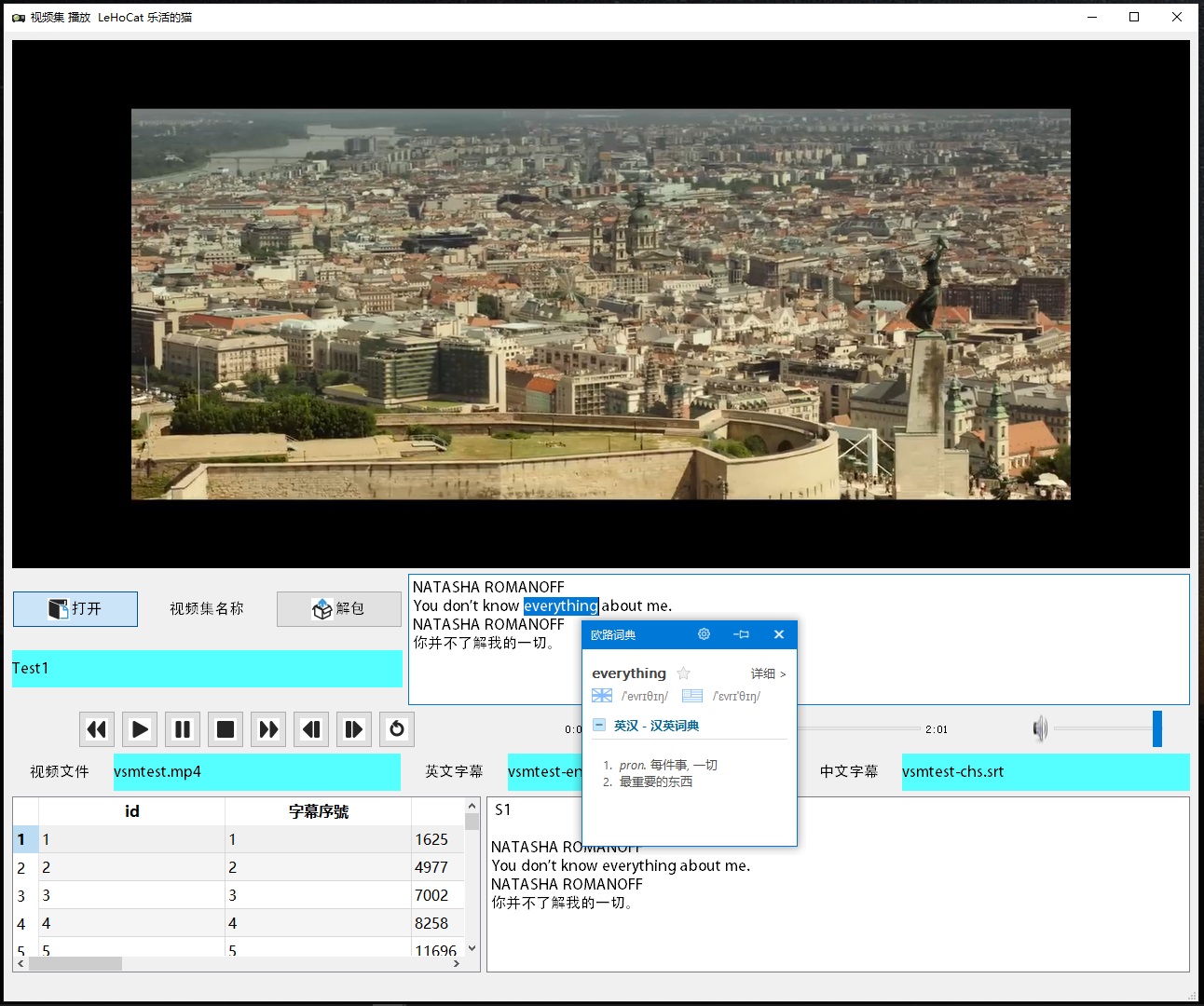The width and height of the screenshot is (1204, 1006).
Task: Click the replay loop icon
Action: [x=397, y=729]
